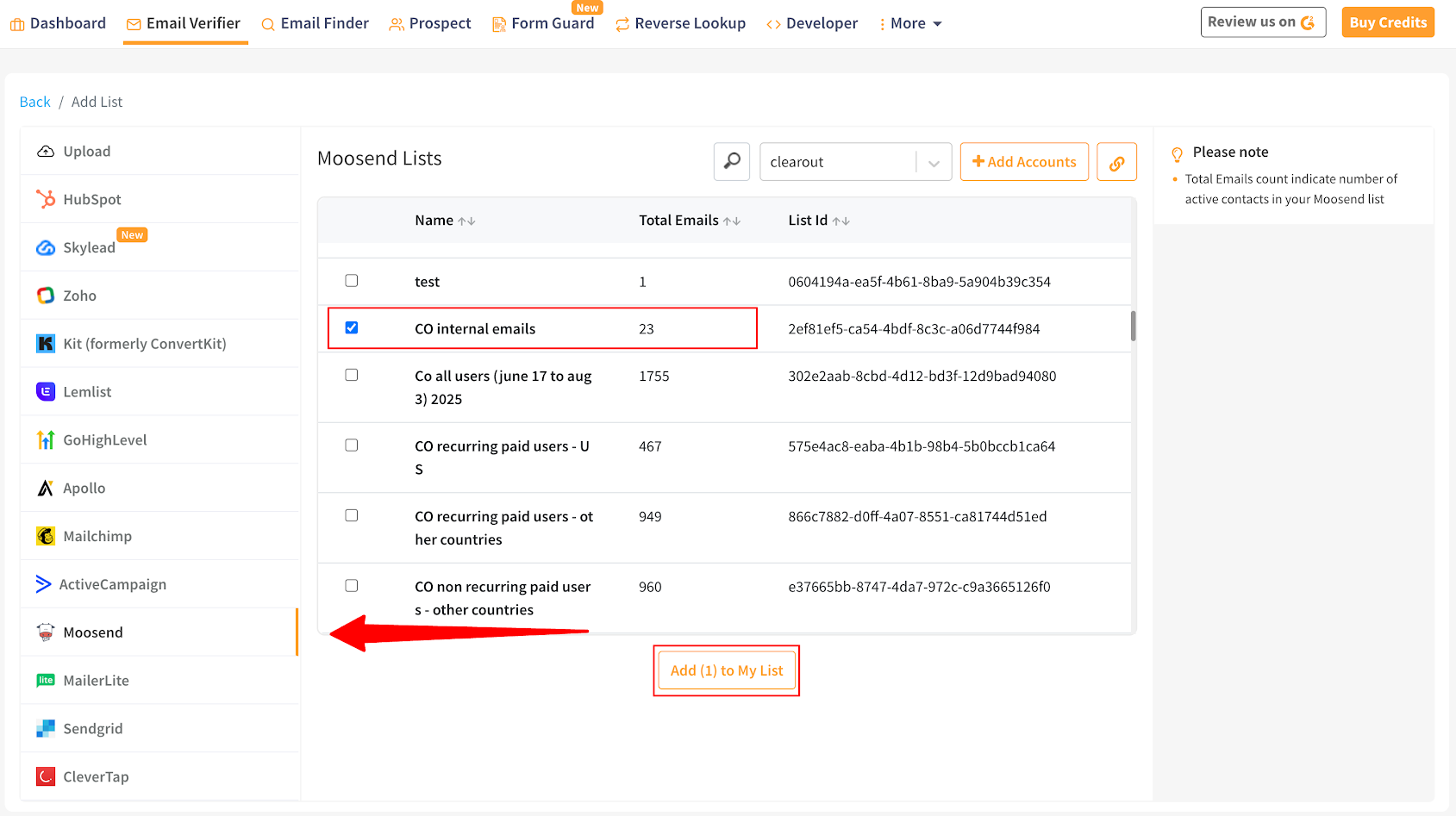Click the Back breadcrumb link
Screen dimensions: 1456x816
34,101
